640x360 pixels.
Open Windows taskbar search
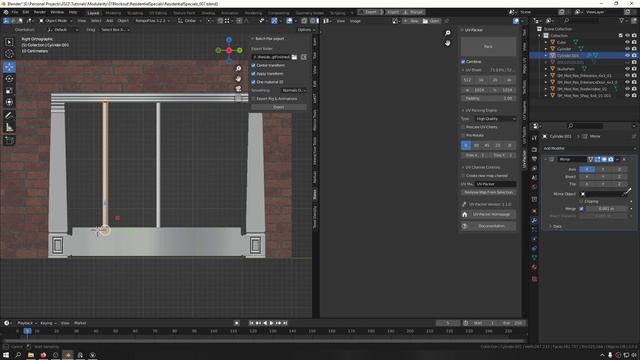click(18, 355)
